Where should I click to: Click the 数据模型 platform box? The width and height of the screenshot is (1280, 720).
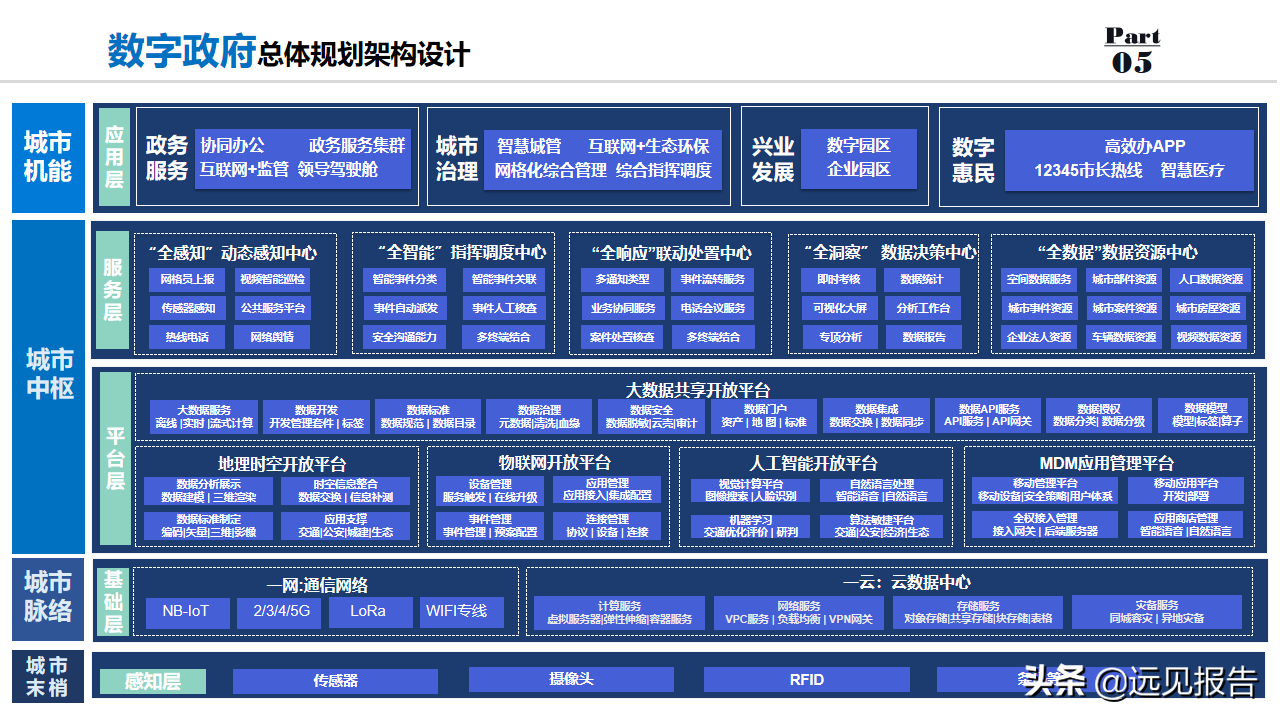click(x=1206, y=416)
